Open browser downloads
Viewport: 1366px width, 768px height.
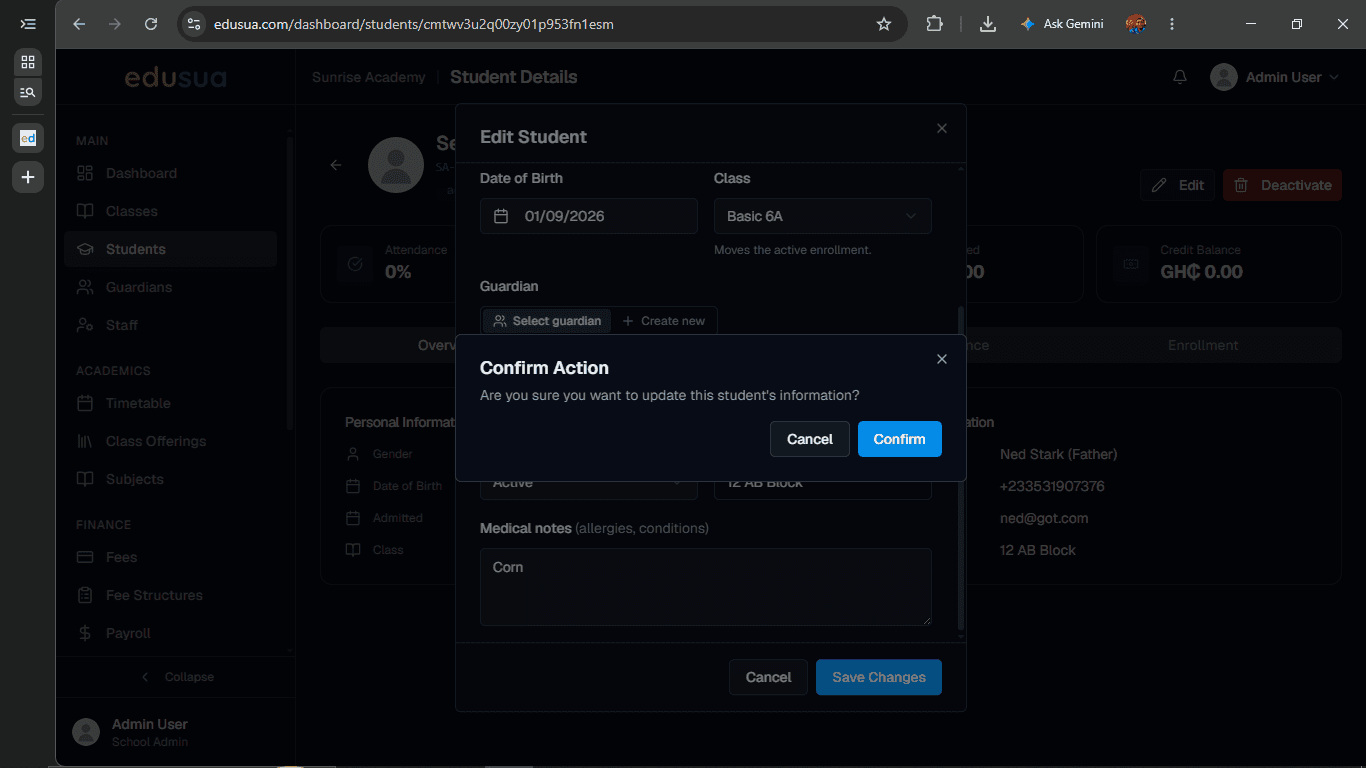click(x=988, y=24)
